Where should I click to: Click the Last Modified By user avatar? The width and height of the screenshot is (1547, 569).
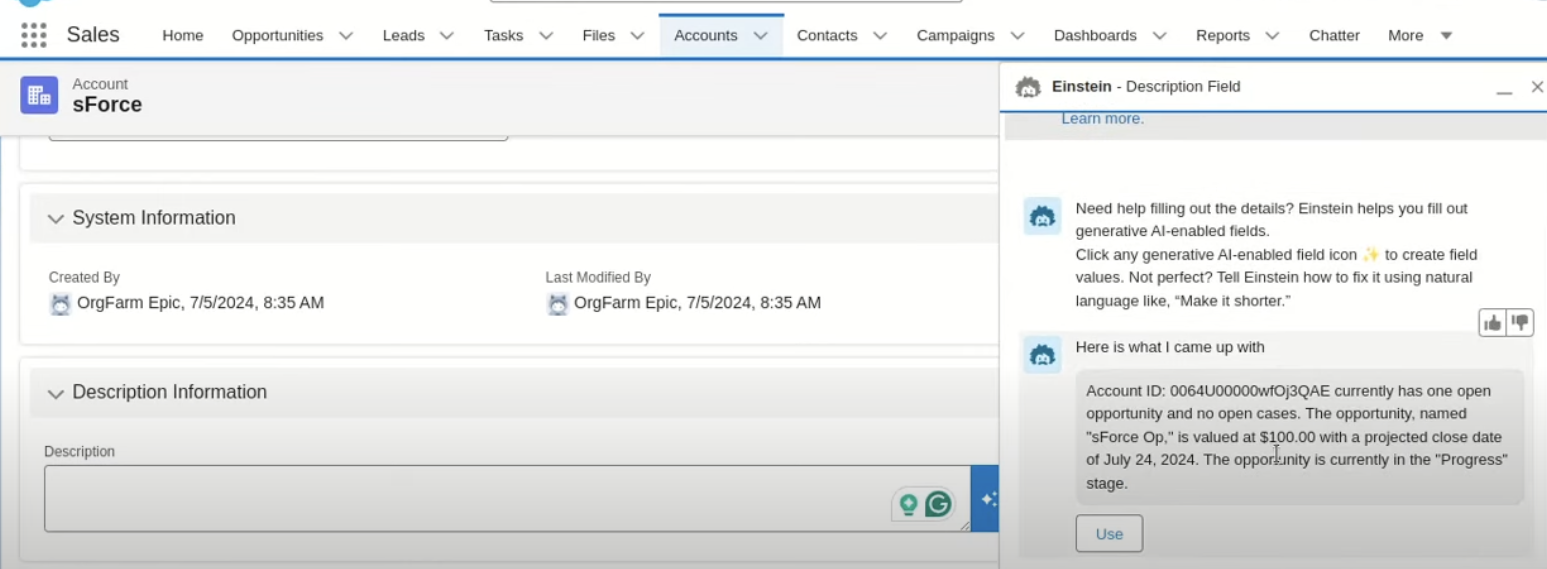557,304
